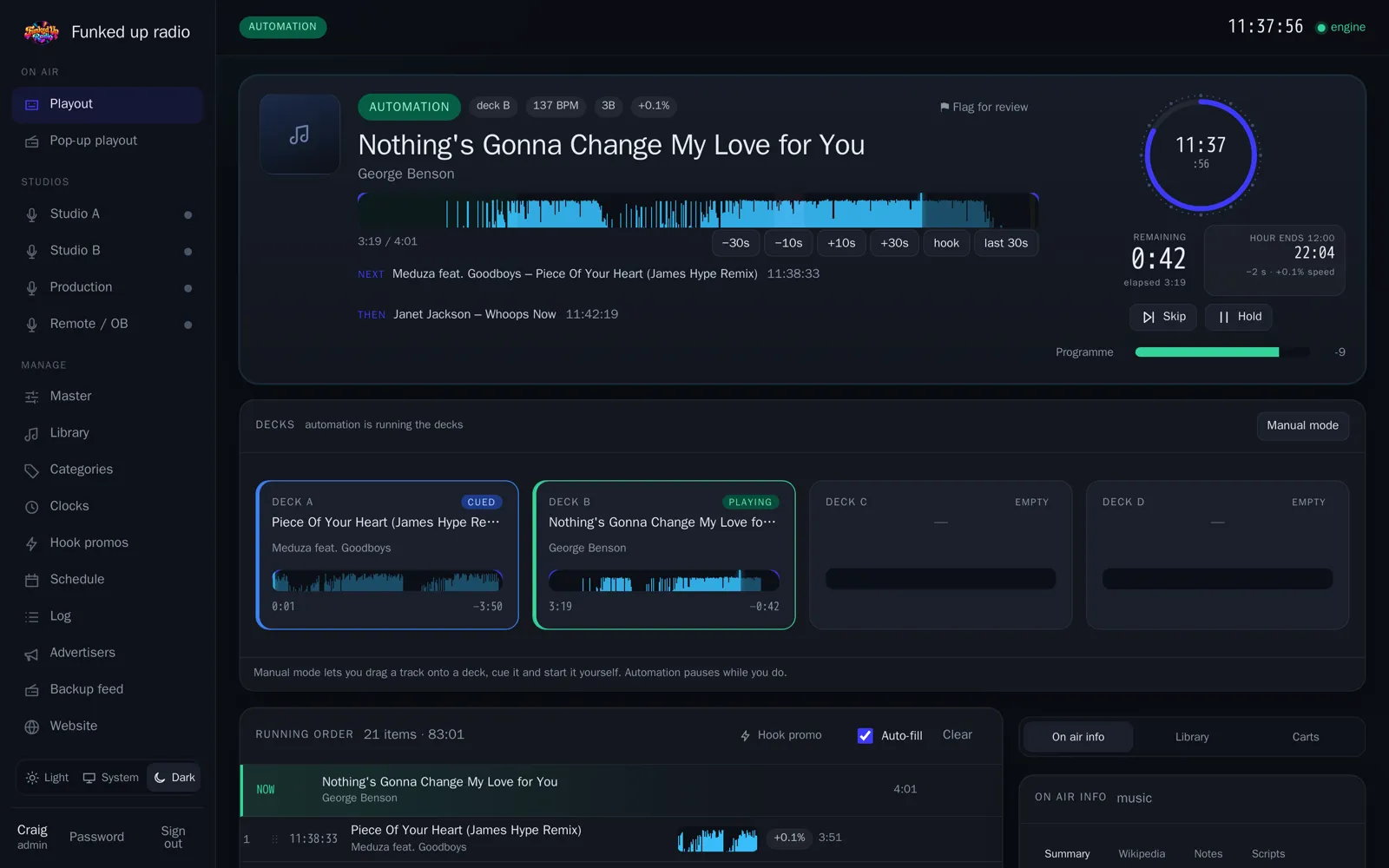Click the Backup feed icon
1389x868 pixels.
[x=32, y=690]
